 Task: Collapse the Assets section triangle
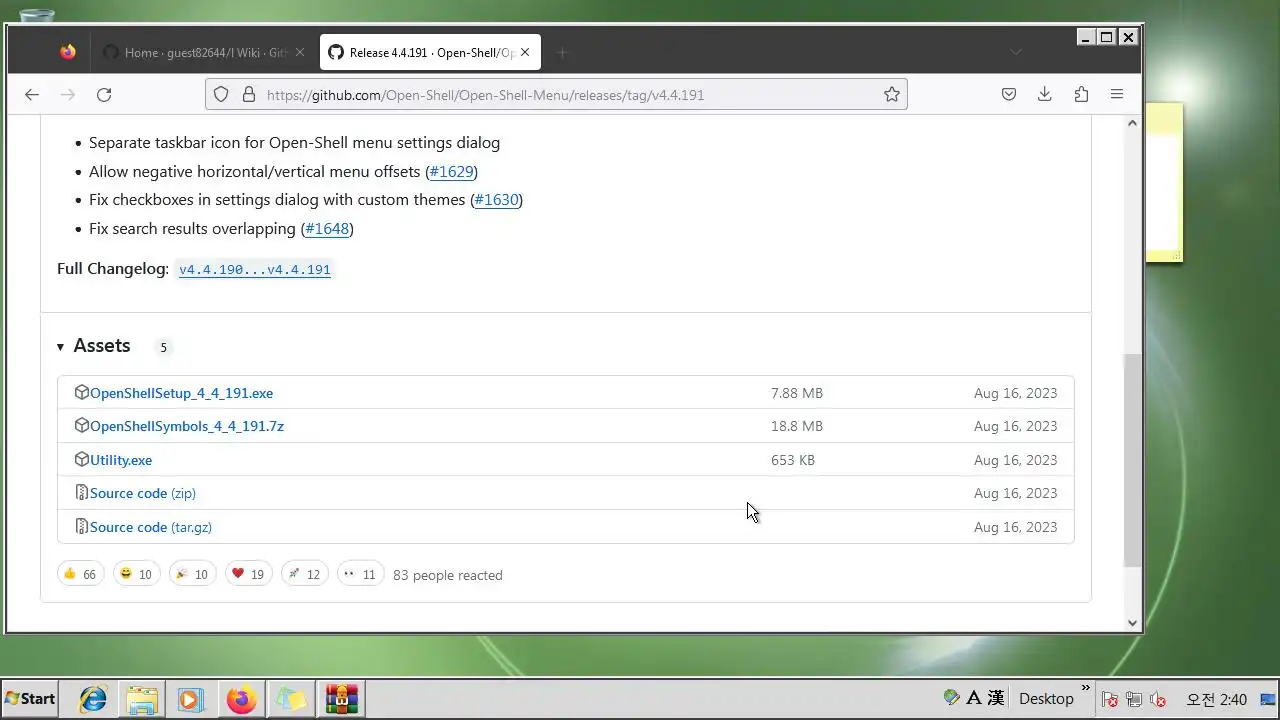pos(60,346)
